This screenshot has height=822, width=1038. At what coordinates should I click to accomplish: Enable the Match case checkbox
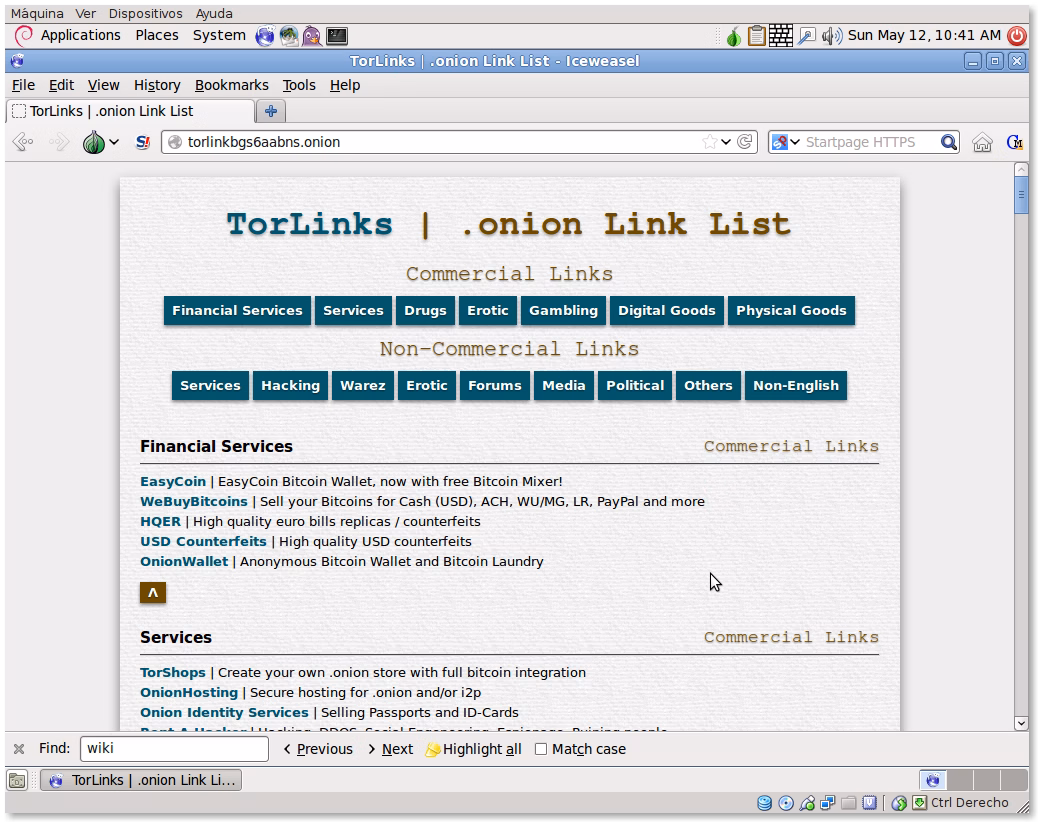(x=541, y=749)
